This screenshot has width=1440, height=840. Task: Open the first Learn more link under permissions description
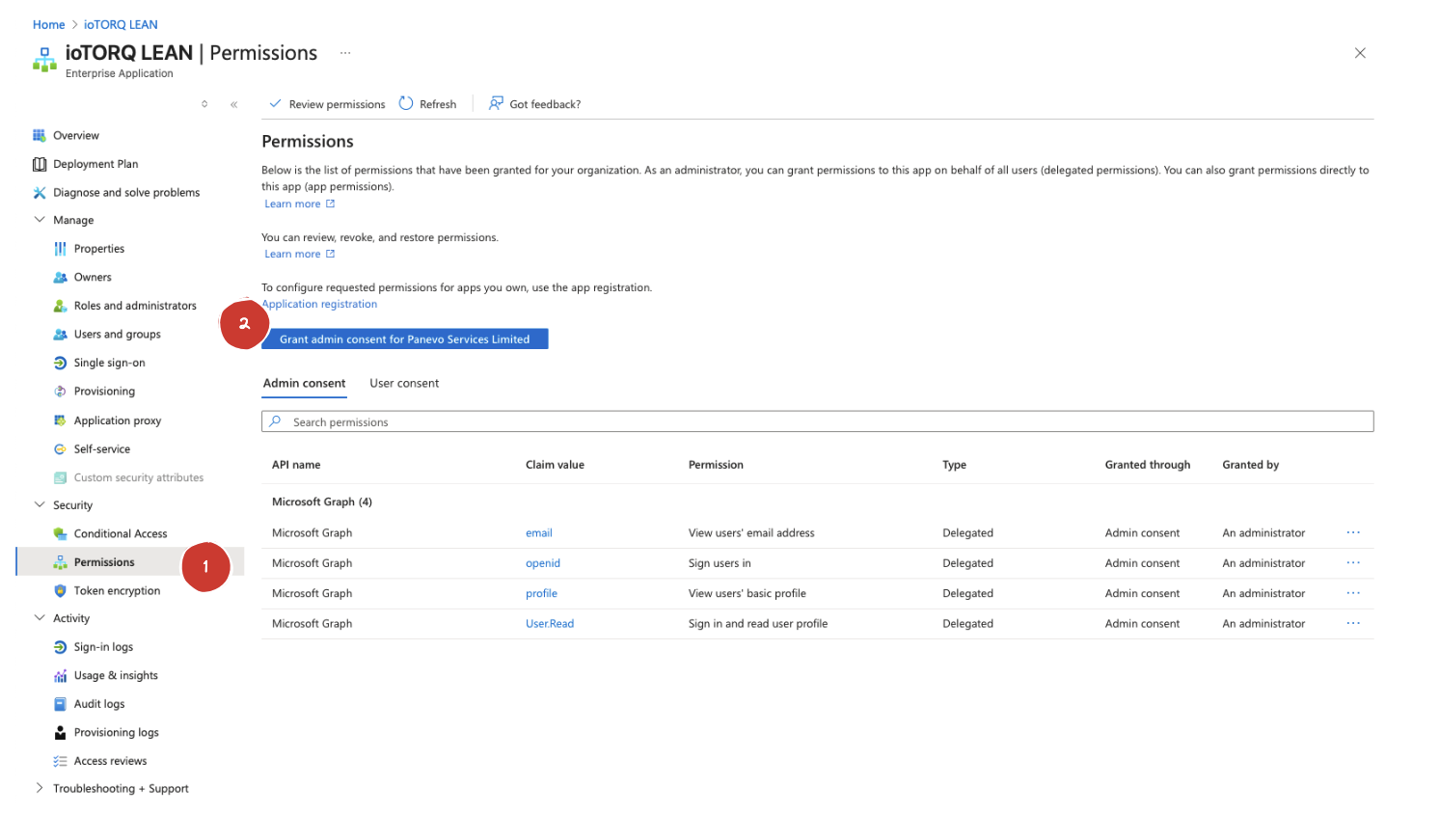(299, 203)
